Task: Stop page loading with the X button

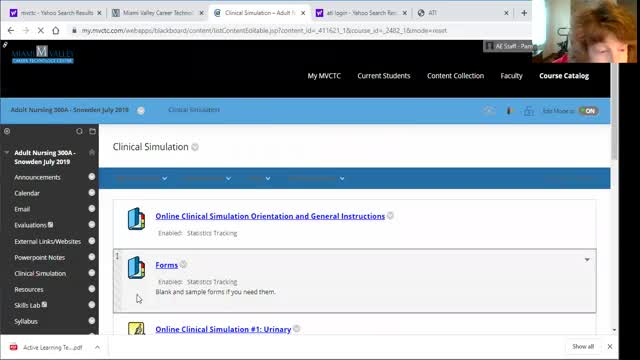Action: coord(40,30)
